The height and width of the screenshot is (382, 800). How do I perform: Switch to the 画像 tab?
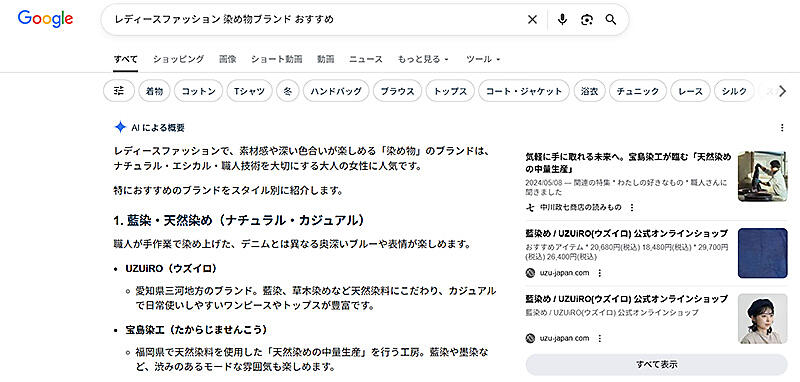tap(228, 59)
